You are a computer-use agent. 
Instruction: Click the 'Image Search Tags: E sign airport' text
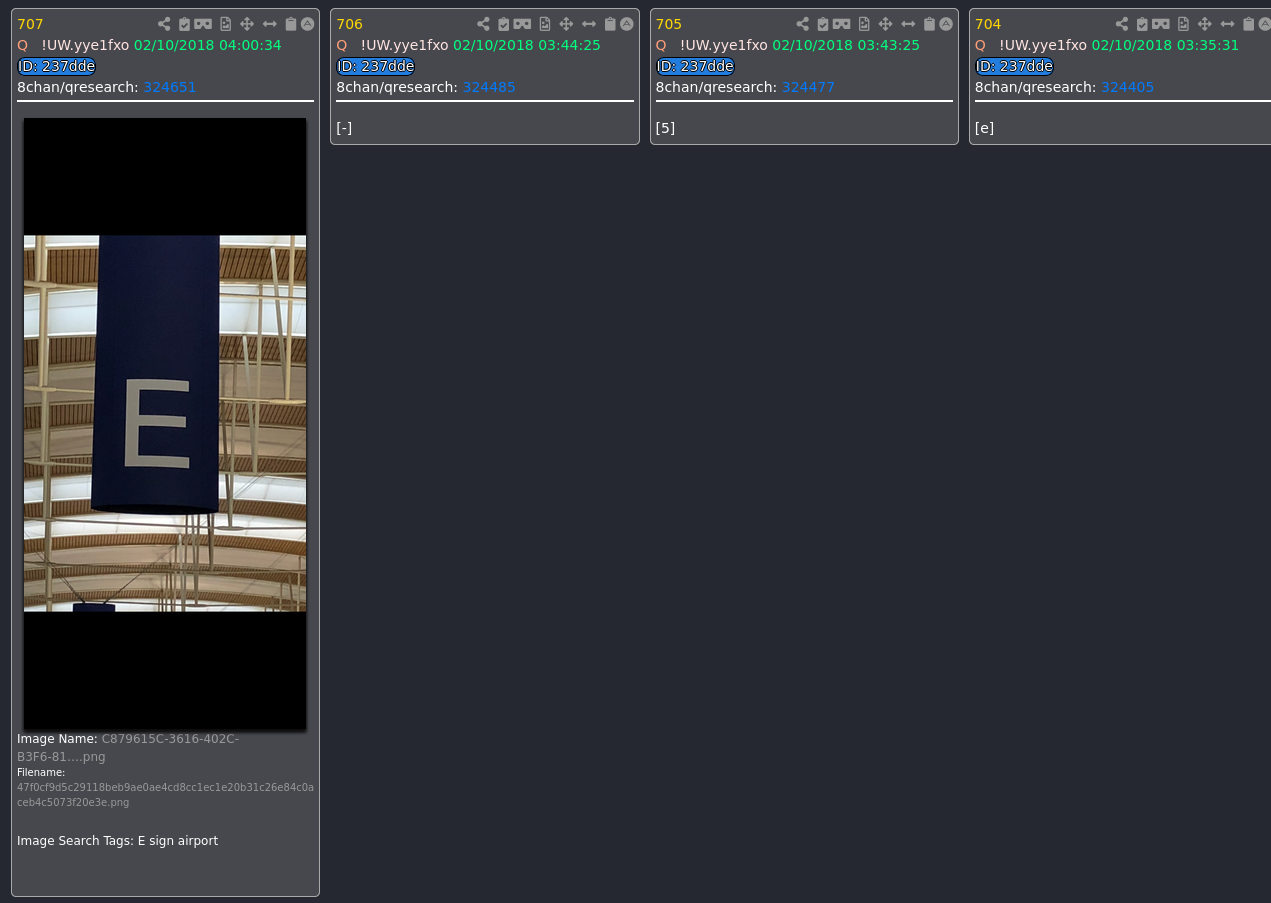(x=117, y=841)
